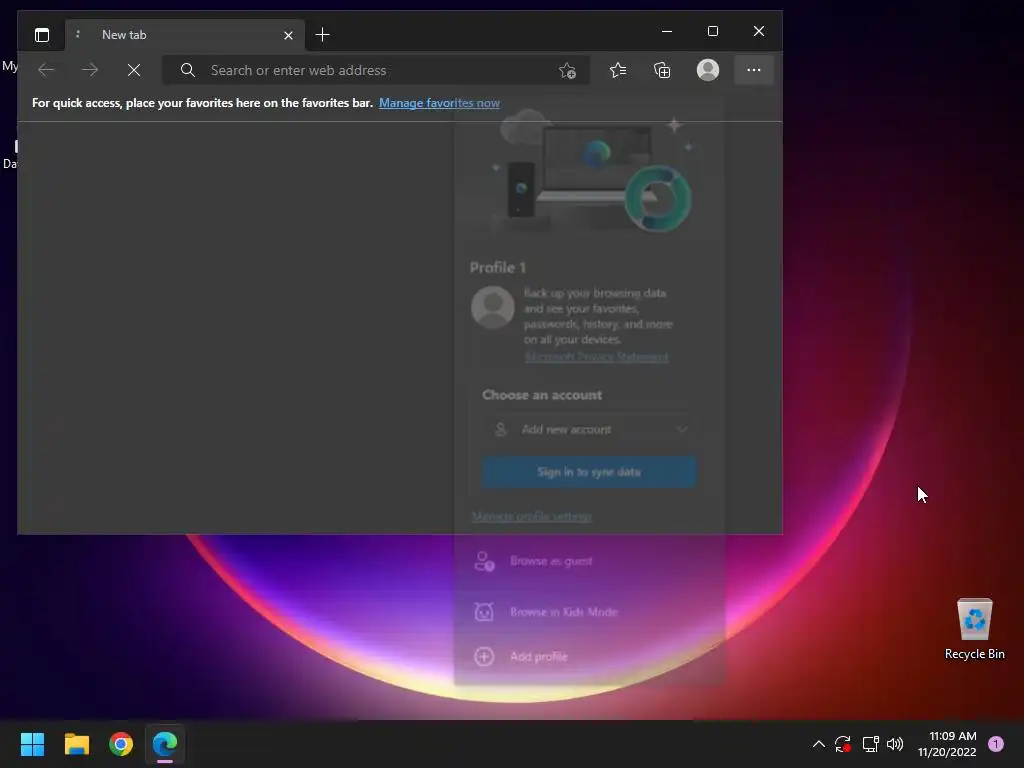Stop loading the page
Viewport: 1024px width, 768px height.
(134, 70)
